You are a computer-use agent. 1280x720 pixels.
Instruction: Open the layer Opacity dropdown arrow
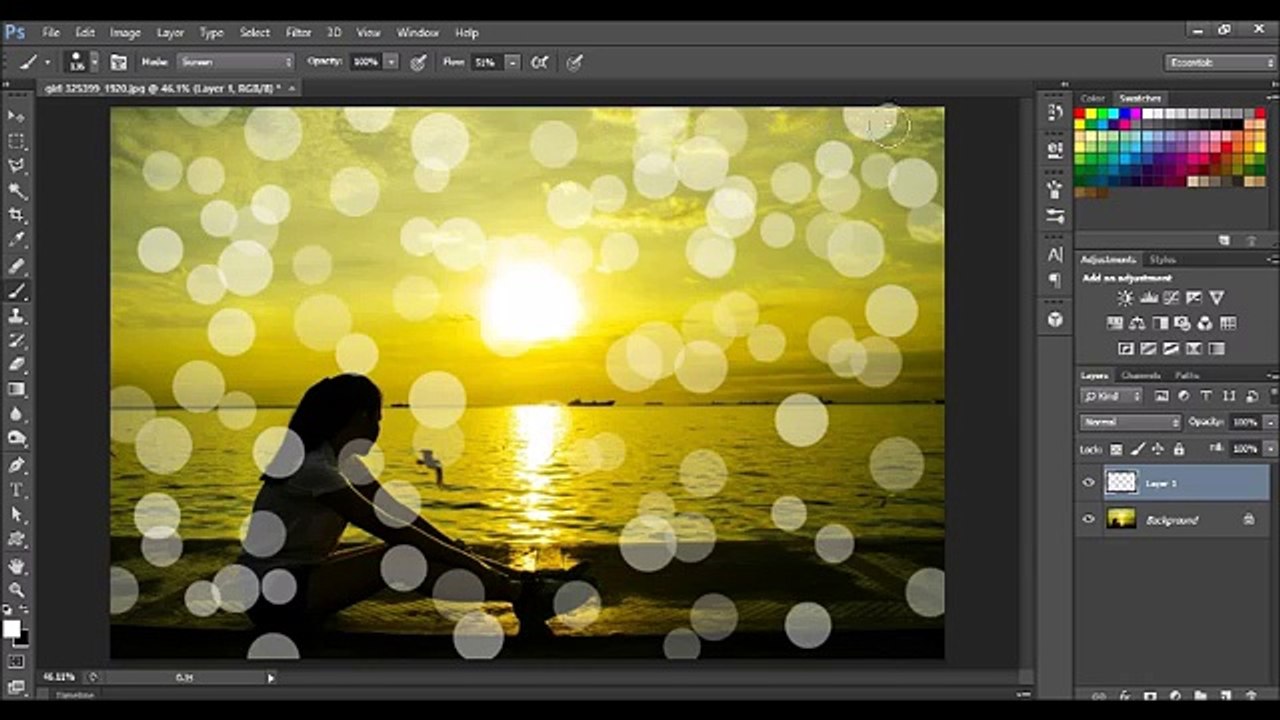click(1270, 423)
